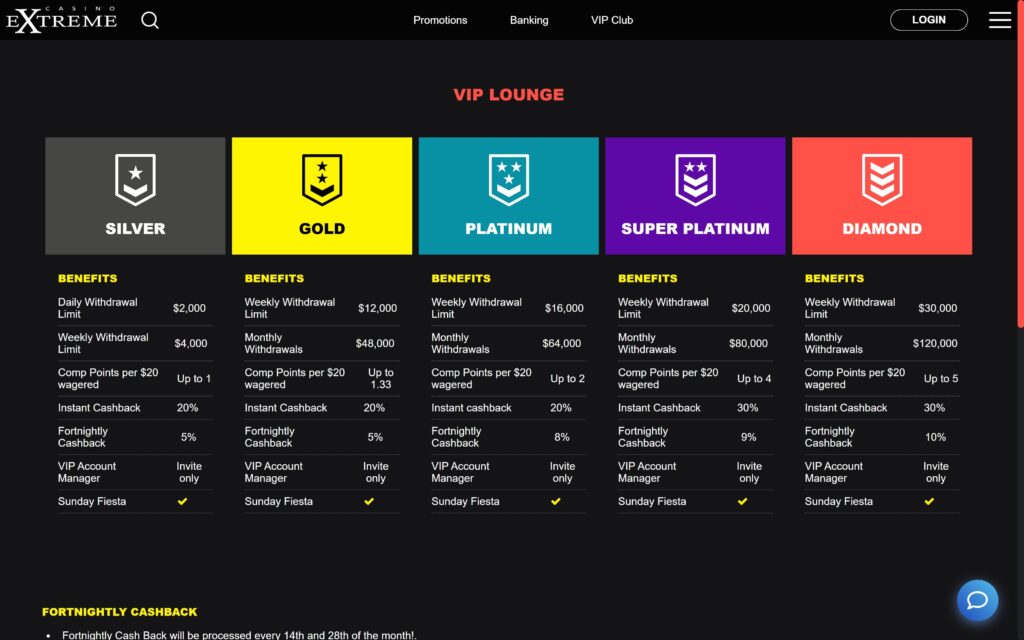Click Silver's Sunday Fiesta checkmark

tap(182, 502)
